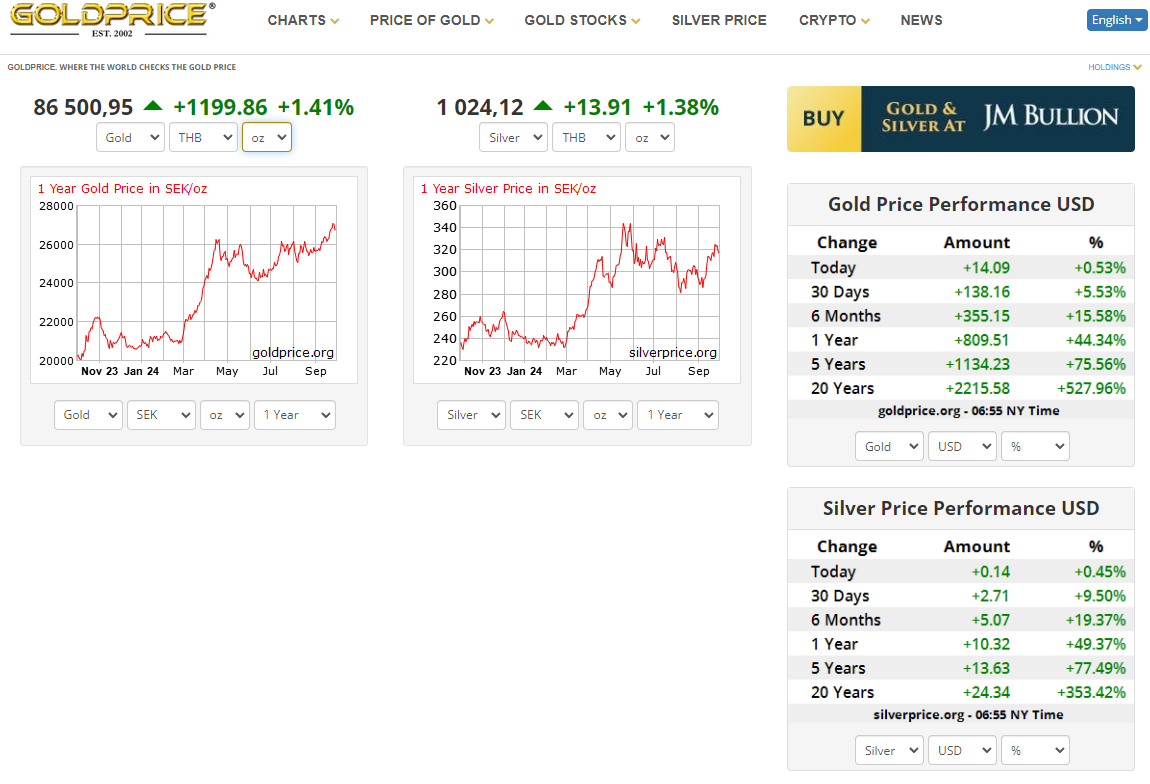Screen dimensions: 1150x784
Task: Open the Gold Stocks menu
Action: click(582, 20)
